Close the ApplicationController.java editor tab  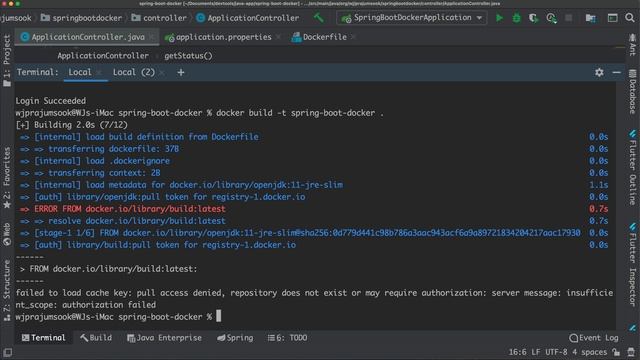(152, 37)
